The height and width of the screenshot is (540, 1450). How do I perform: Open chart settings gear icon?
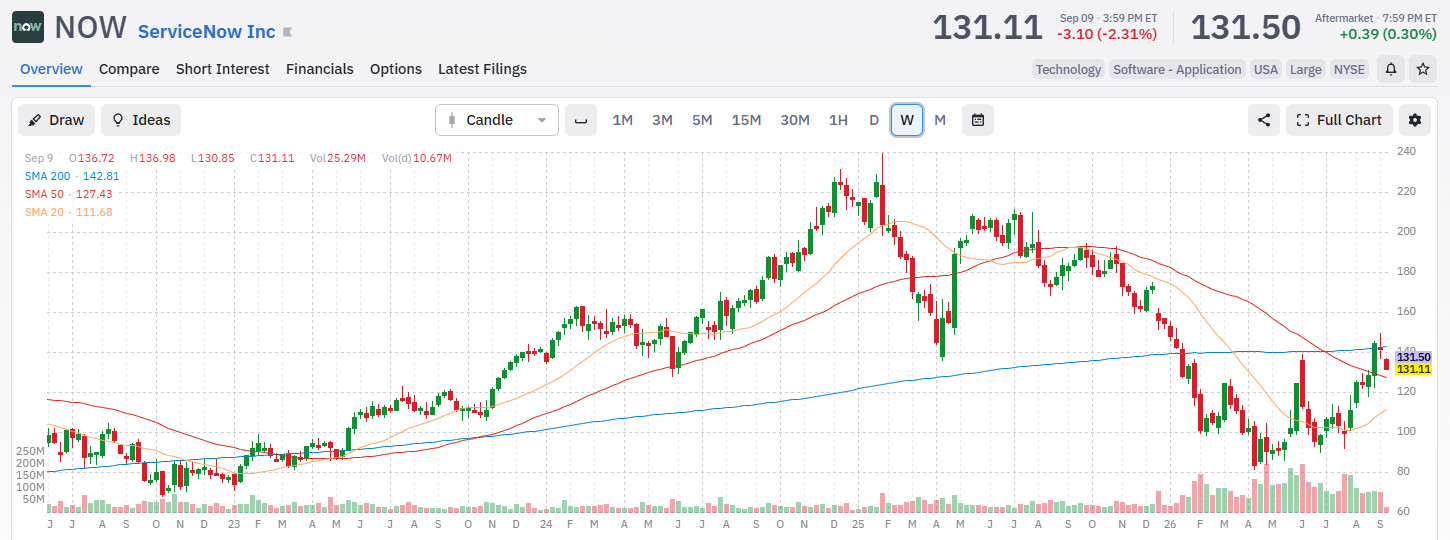1414,120
